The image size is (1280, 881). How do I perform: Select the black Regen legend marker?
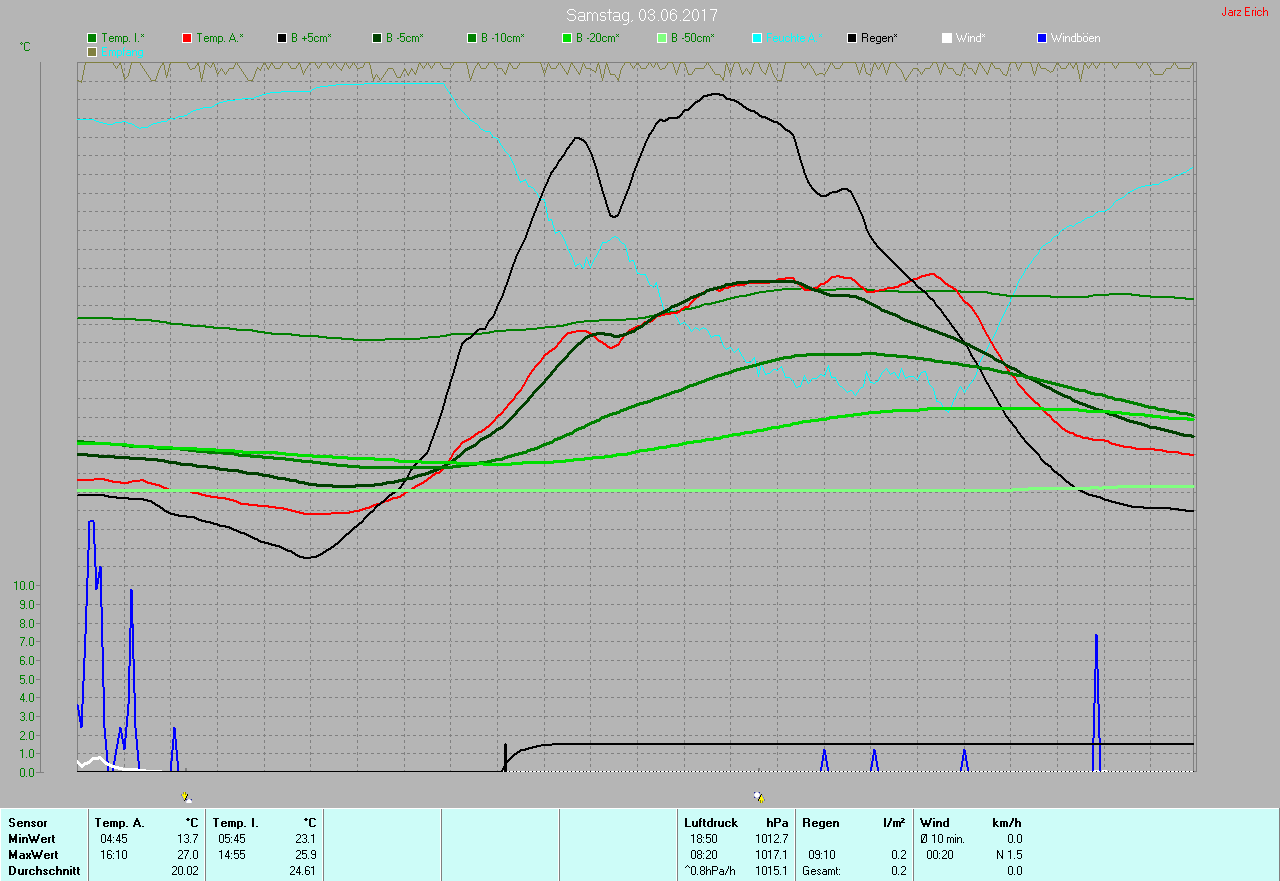(x=852, y=38)
